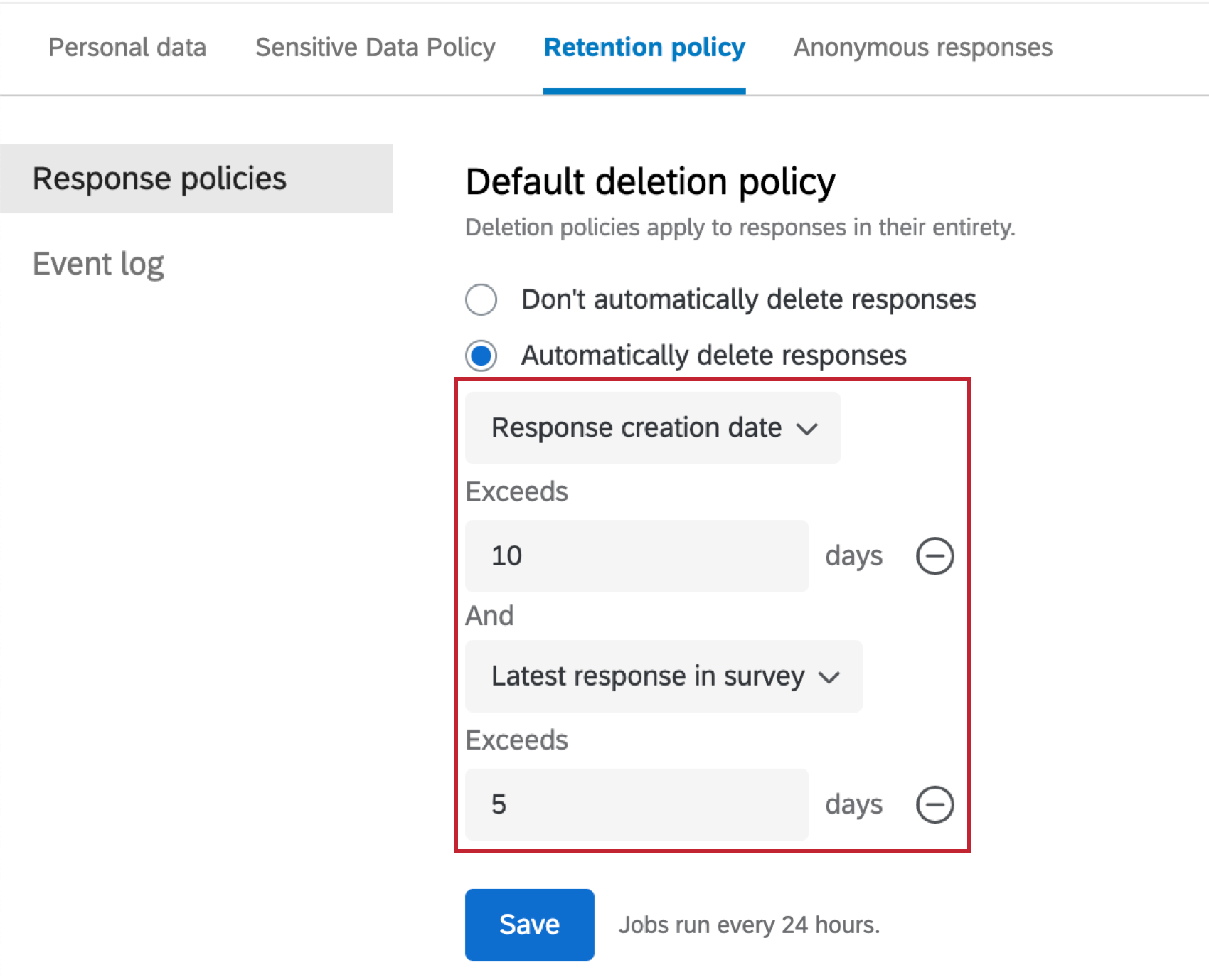1209x980 pixels.
Task: Click the Save button
Action: tap(529, 924)
